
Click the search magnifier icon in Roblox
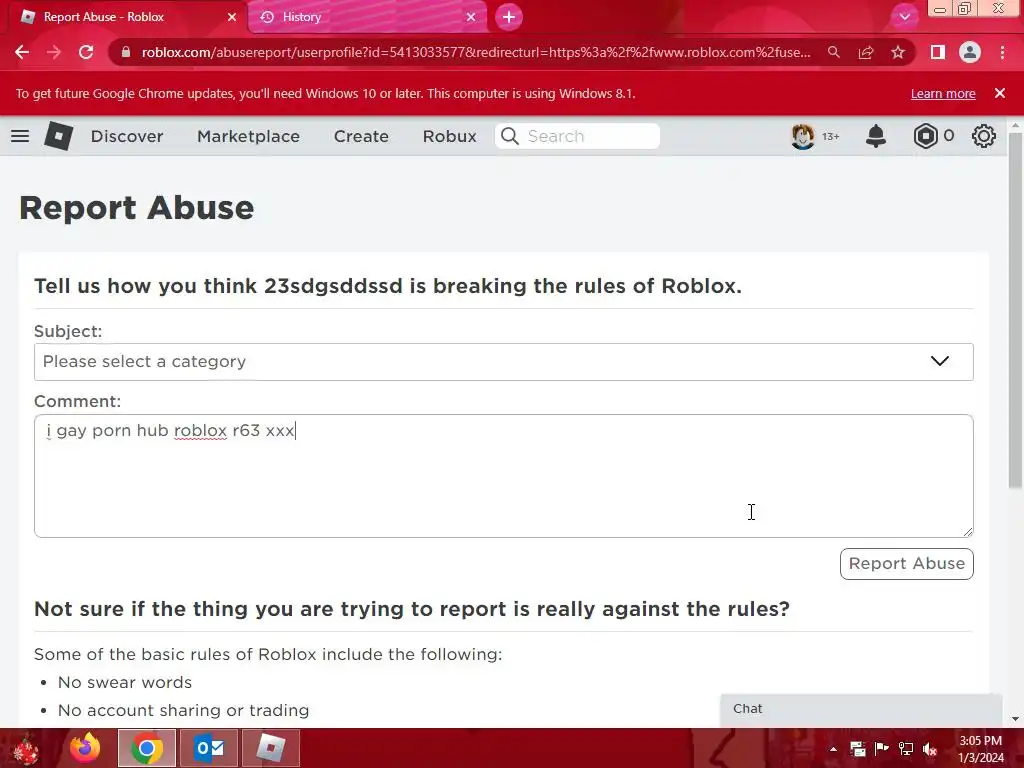509,136
